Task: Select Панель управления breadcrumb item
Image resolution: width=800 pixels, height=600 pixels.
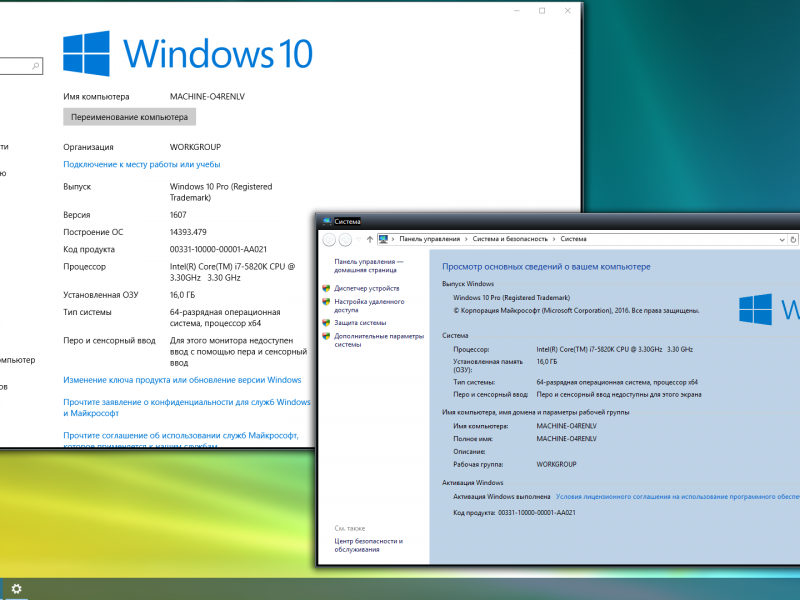Action: [x=430, y=239]
